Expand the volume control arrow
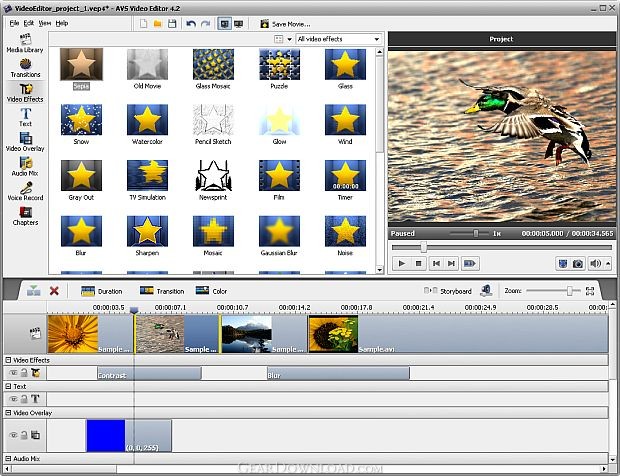The height and width of the screenshot is (476, 620). point(608,263)
